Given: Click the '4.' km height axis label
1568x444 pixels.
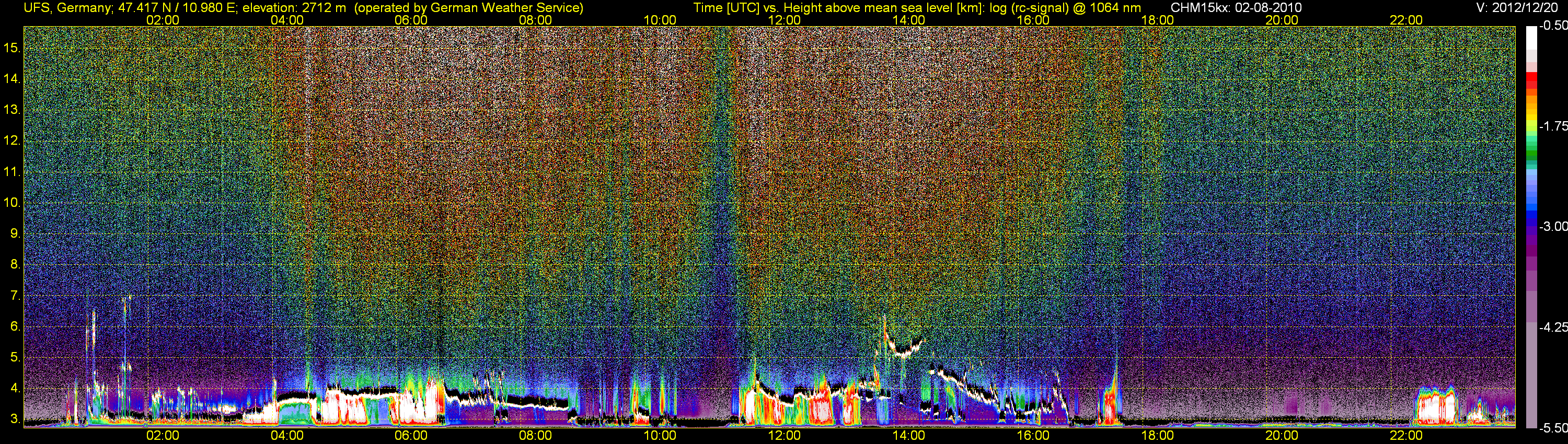Looking at the screenshot, I should (15, 388).
